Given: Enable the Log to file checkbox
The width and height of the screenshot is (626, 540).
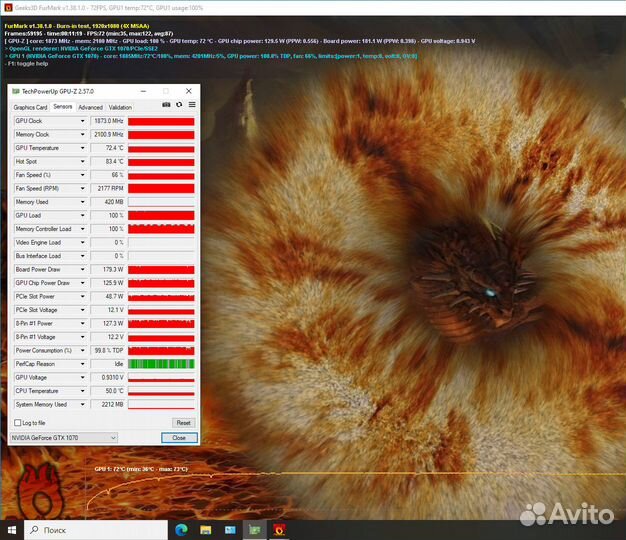Looking at the screenshot, I should 18,423.
